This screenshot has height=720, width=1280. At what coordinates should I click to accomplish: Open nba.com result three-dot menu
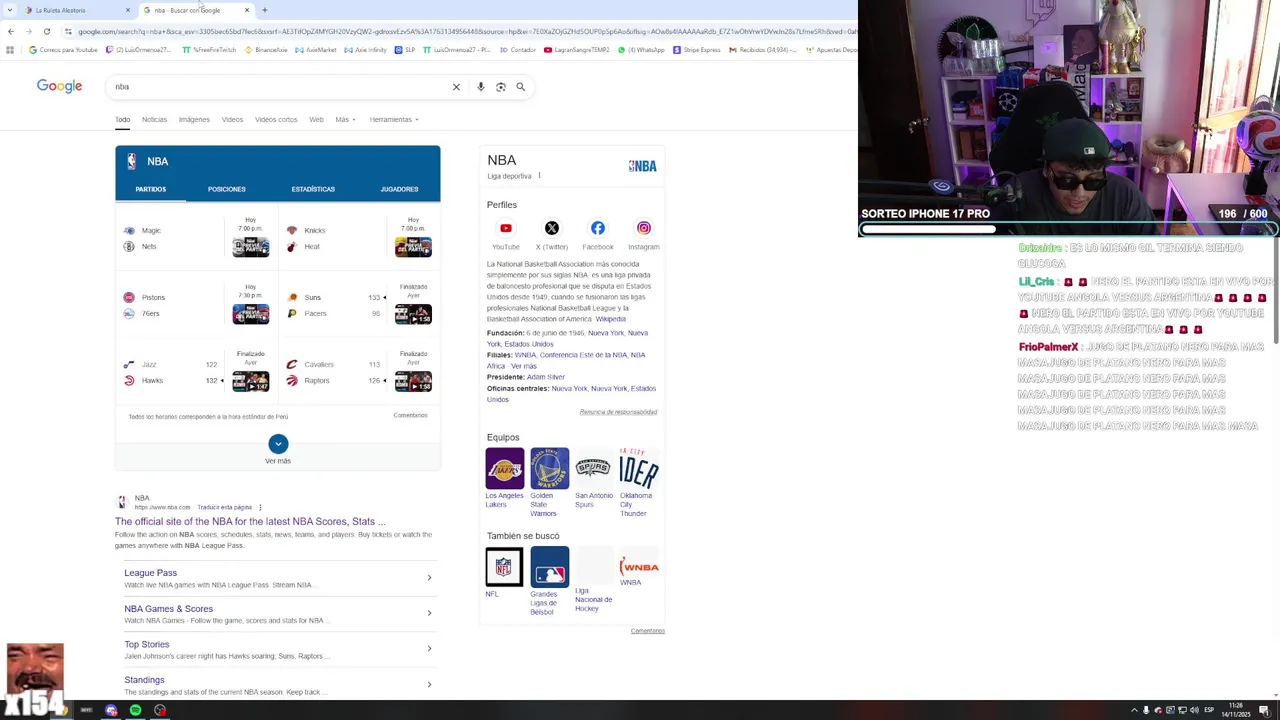pyautogui.click(x=260, y=507)
